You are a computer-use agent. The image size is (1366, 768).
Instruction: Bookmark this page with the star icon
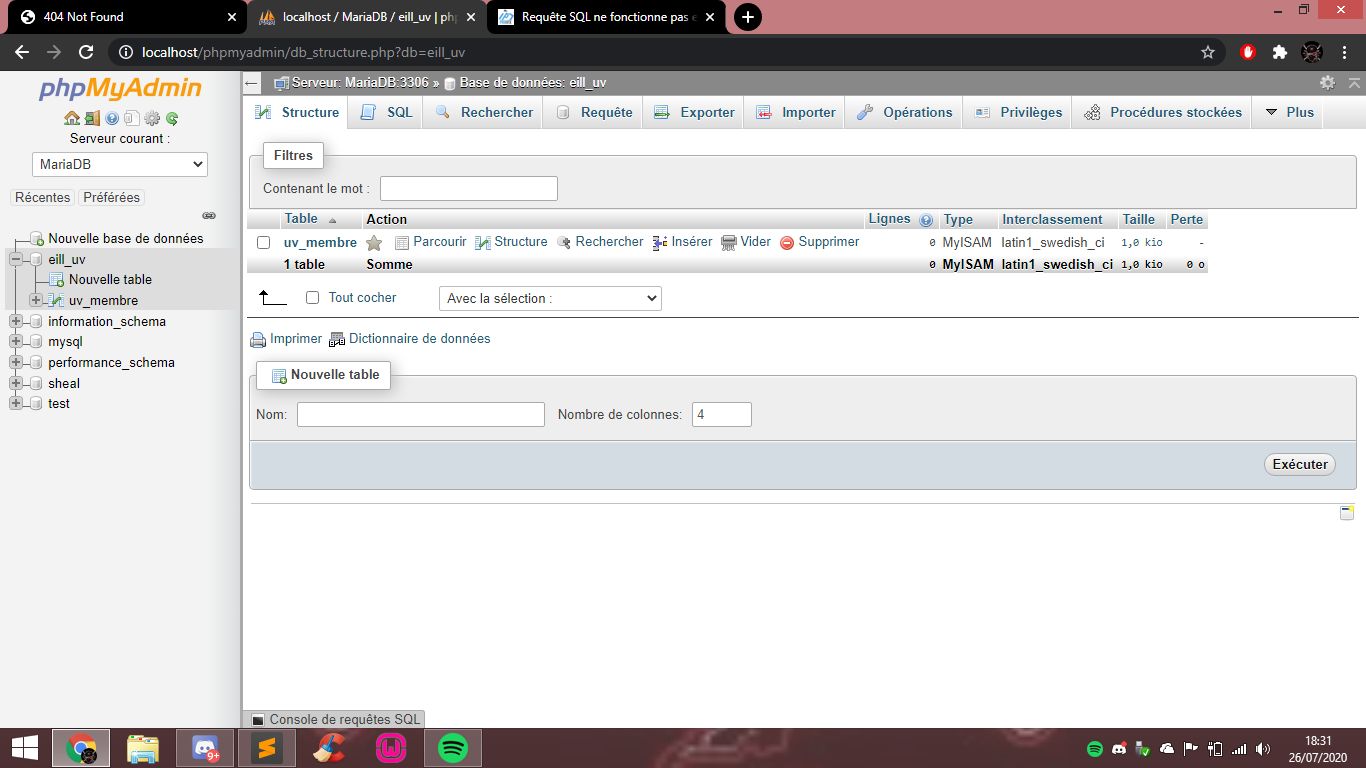(1208, 52)
